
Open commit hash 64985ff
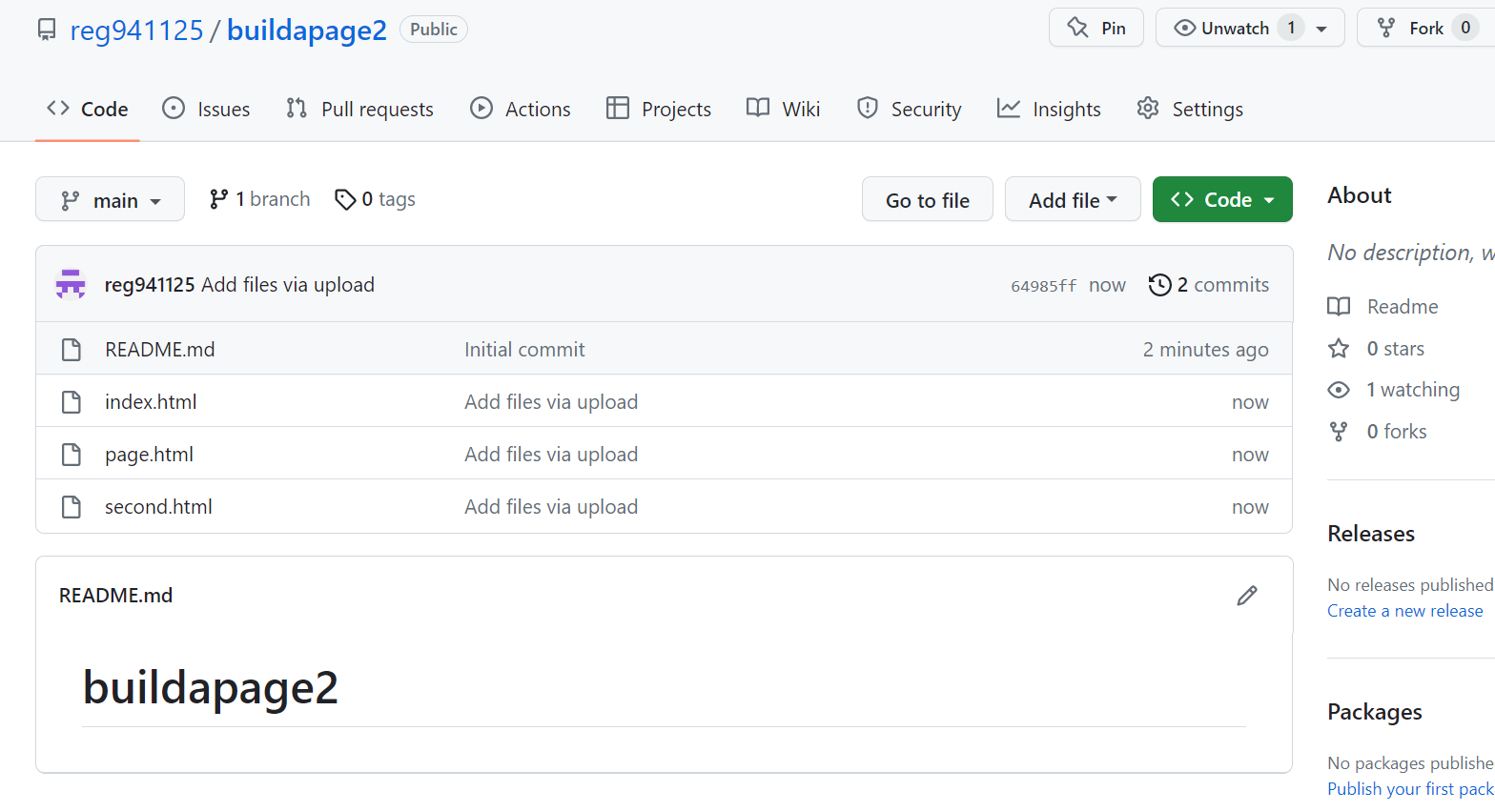pyautogui.click(x=1044, y=286)
